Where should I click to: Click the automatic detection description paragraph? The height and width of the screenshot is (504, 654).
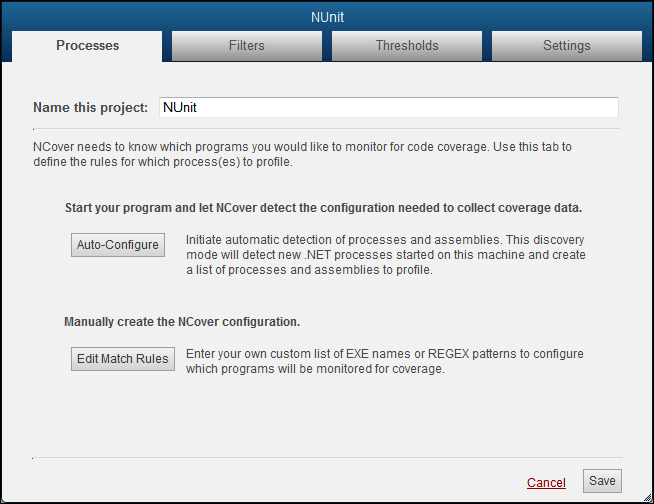[385, 255]
